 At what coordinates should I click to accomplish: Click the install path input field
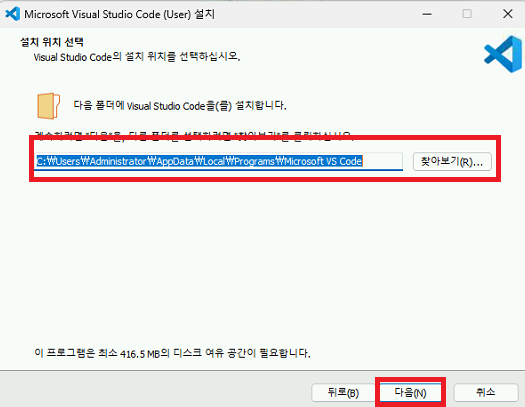218,161
